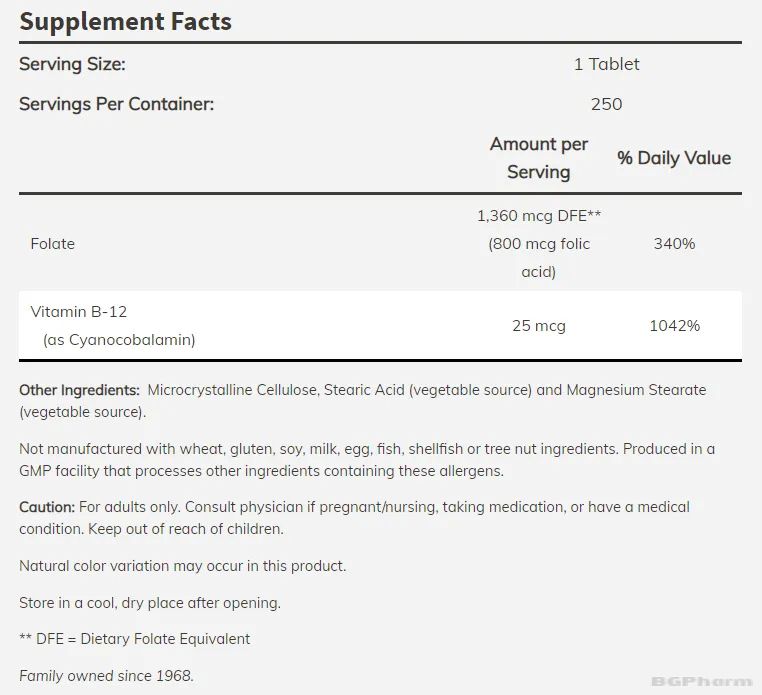The height and width of the screenshot is (695, 762).
Task: Click the BGPharm watermark logo
Action: 702,681
